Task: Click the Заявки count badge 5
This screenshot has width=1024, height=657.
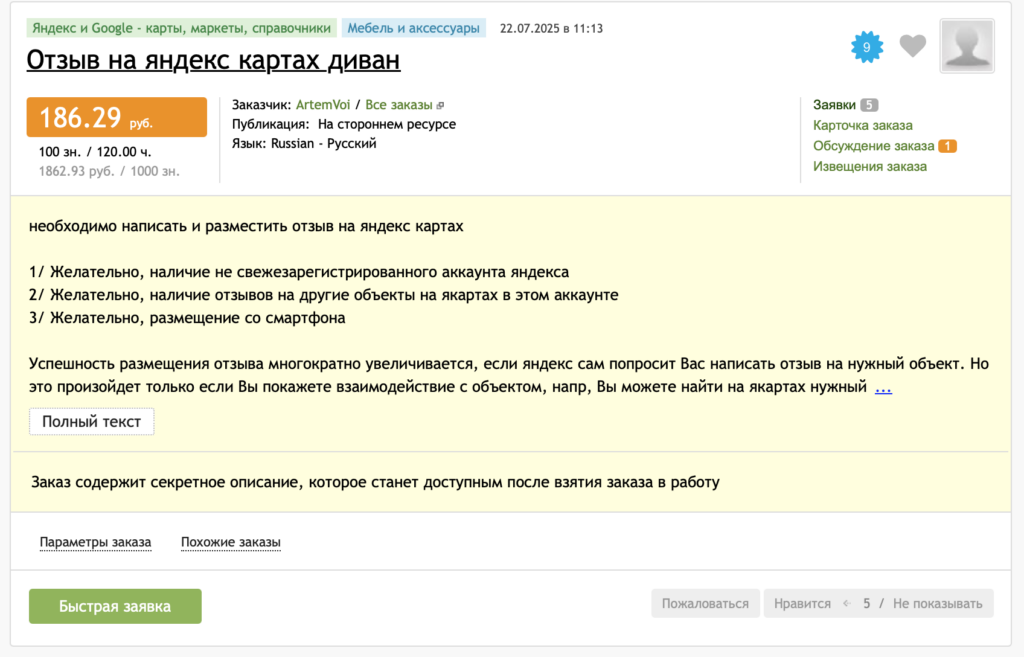Action: click(869, 105)
